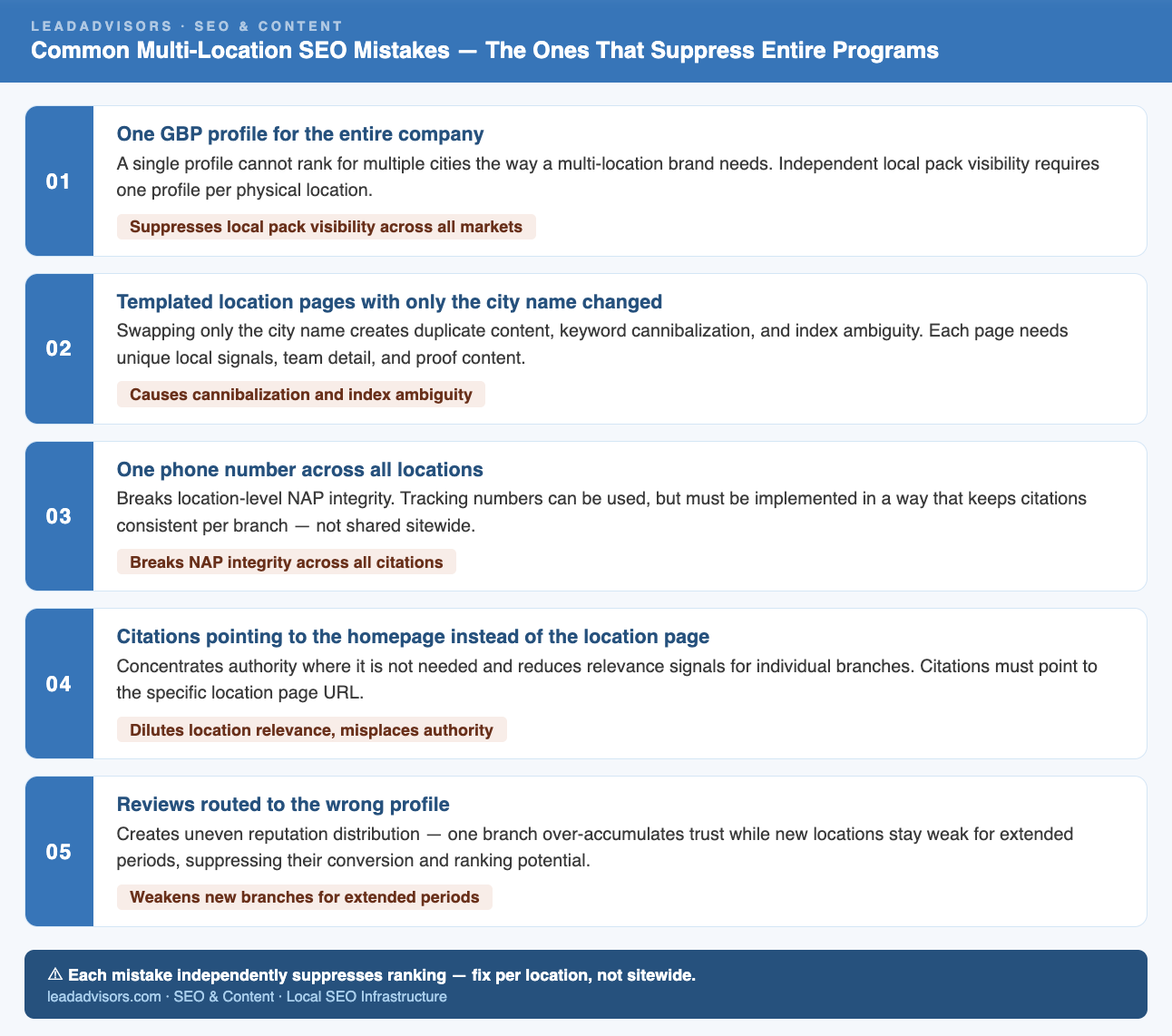Click tag "Dilutes location relevance, misplaces authority"
Screen dimensions: 1172x1036
click(x=312, y=730)
